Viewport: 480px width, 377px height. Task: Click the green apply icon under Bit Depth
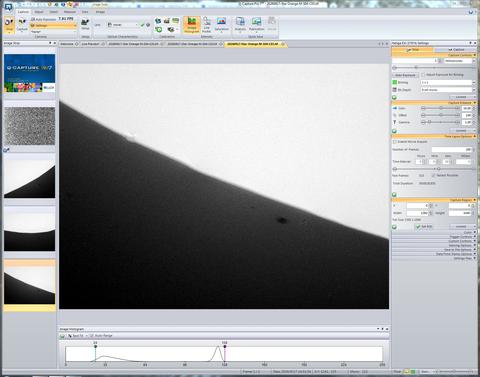[x=394, y=97]
